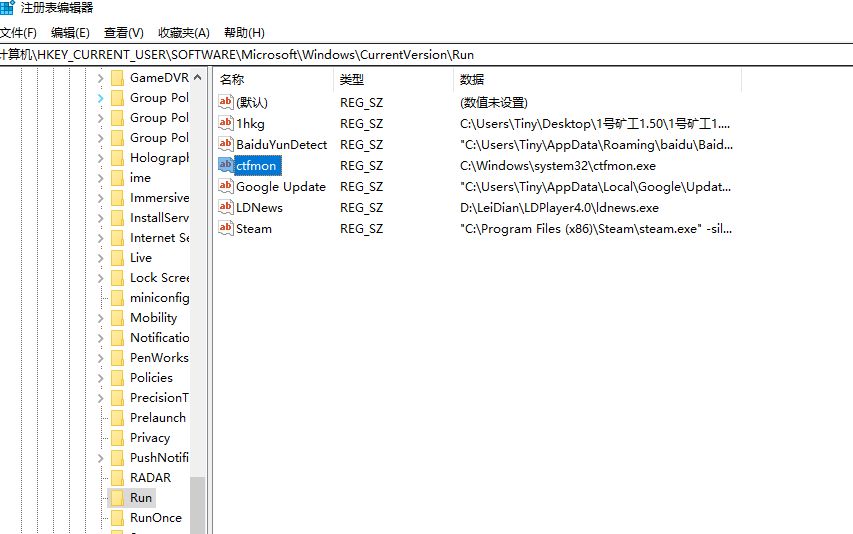Click the GameDVR folder icon
Viewport: 853px width, 534px height.
coord(117,78)
